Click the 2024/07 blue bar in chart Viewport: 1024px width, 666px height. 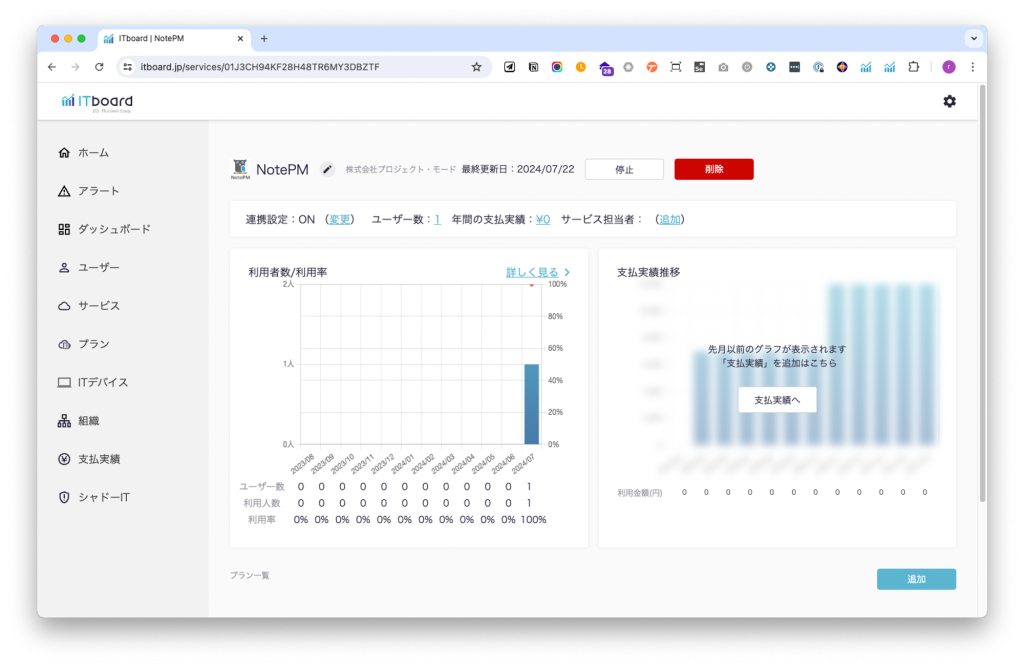point(532,404)
